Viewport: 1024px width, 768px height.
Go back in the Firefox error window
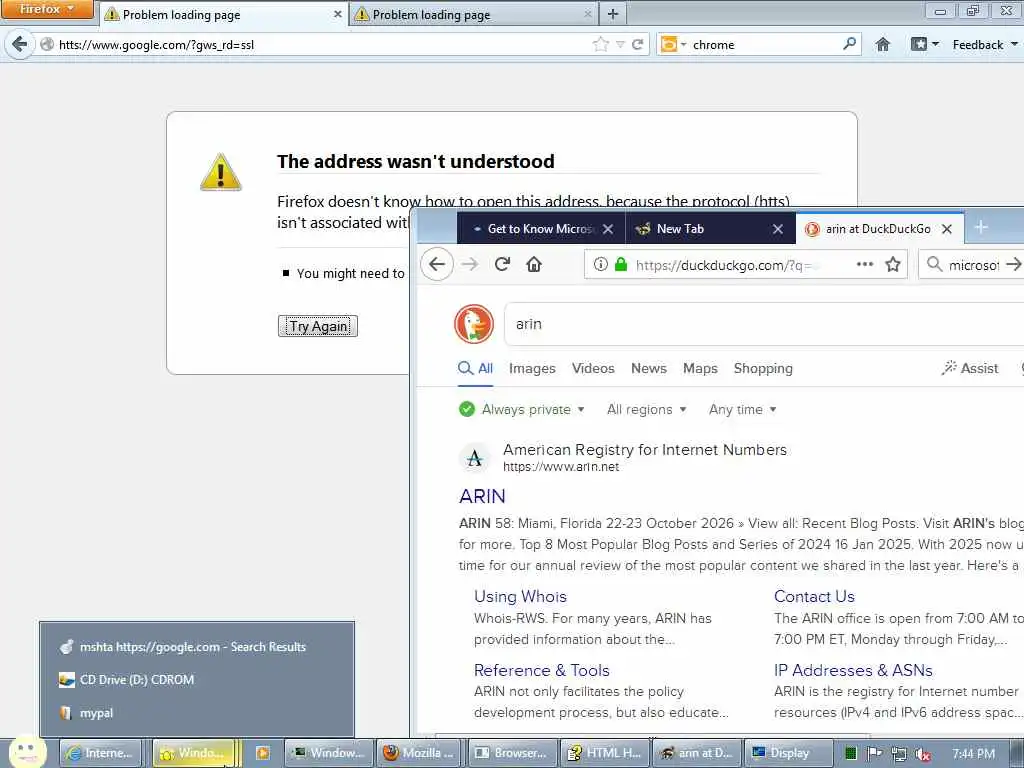(x=20, y=44)
